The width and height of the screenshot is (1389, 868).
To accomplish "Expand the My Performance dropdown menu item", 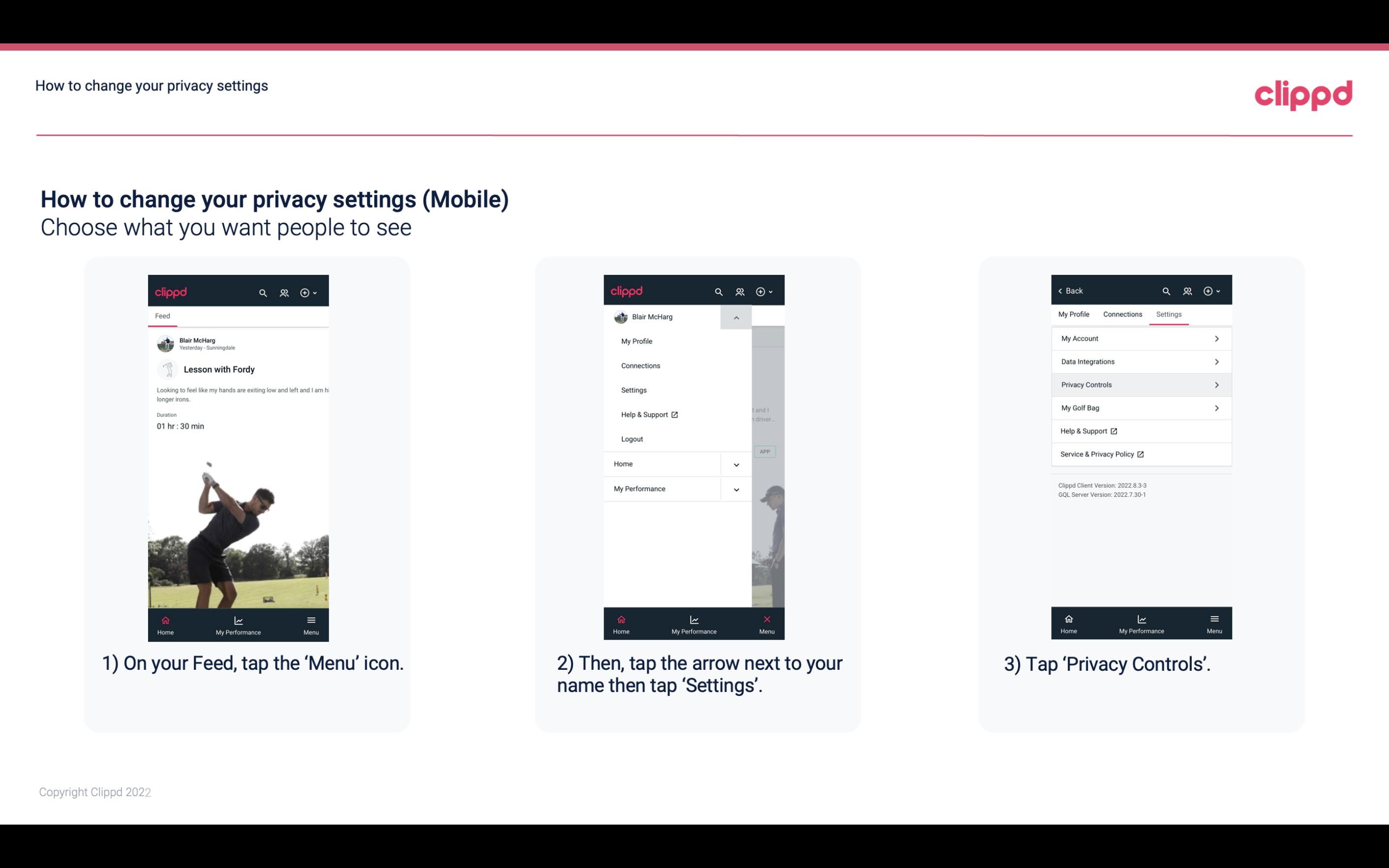I will [736, 489].
